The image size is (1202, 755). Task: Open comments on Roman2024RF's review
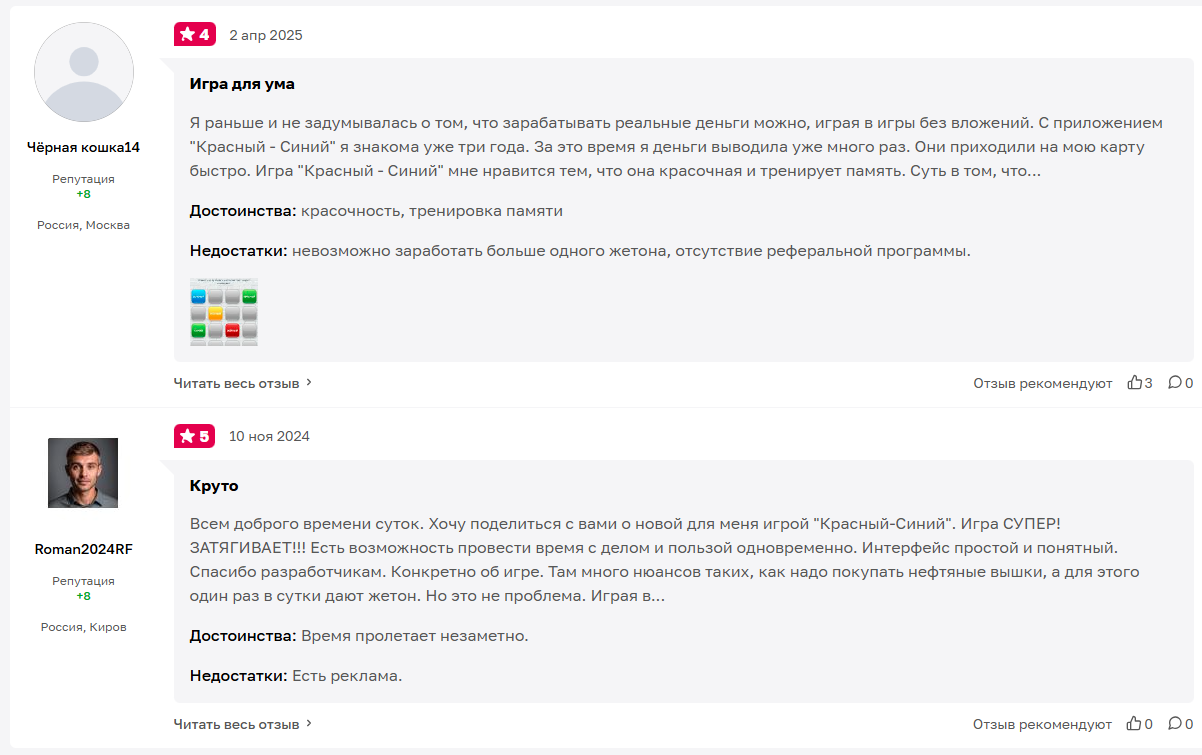[1175, 724]
